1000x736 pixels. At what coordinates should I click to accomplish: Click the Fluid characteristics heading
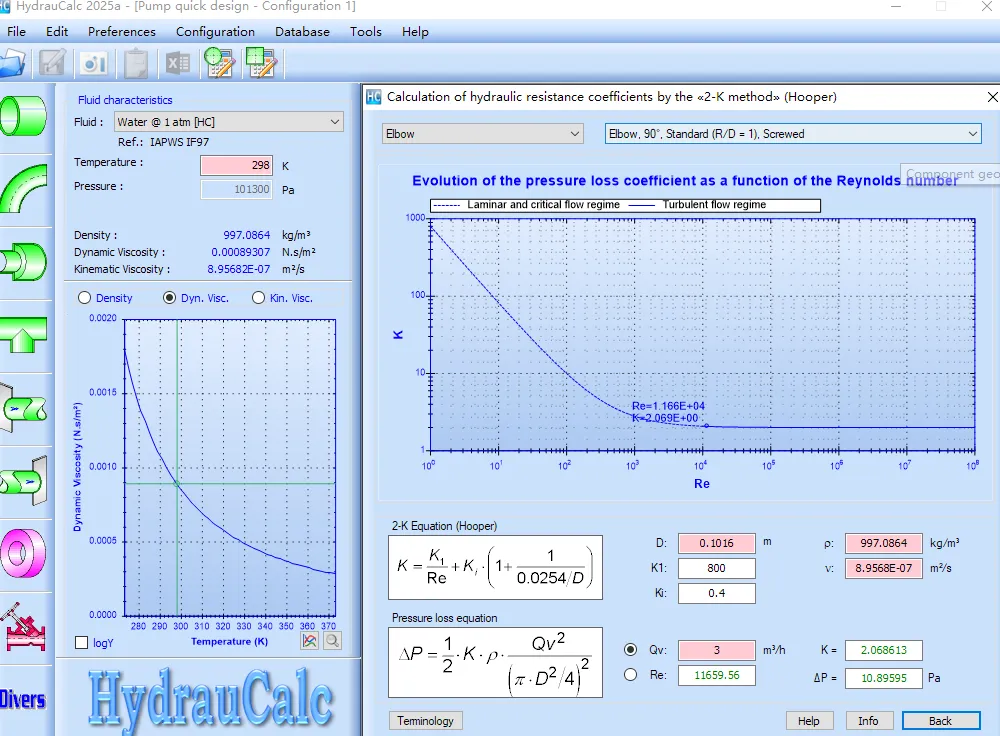coord(125,100)
